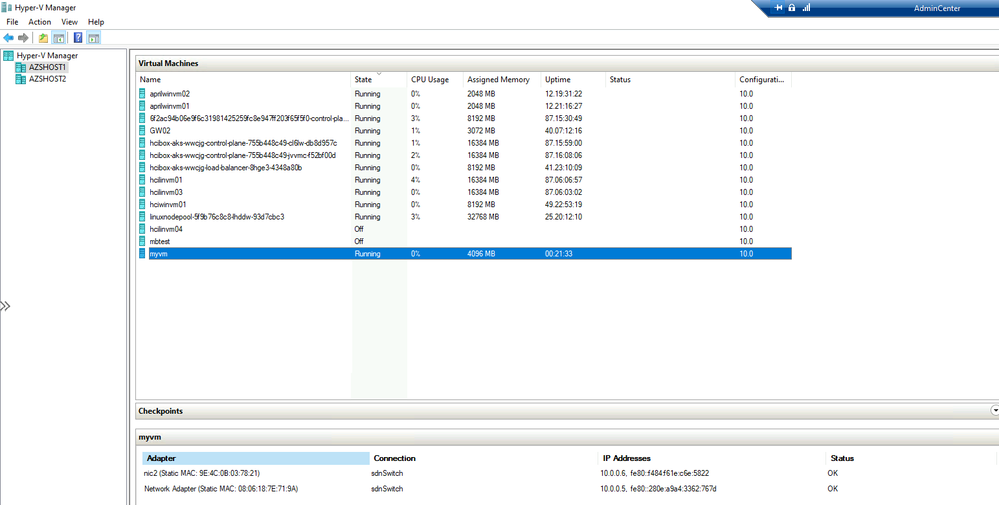Click the AdminCenter connection bar title
Screen dimensions: 999x505
(x=937, y=8)
